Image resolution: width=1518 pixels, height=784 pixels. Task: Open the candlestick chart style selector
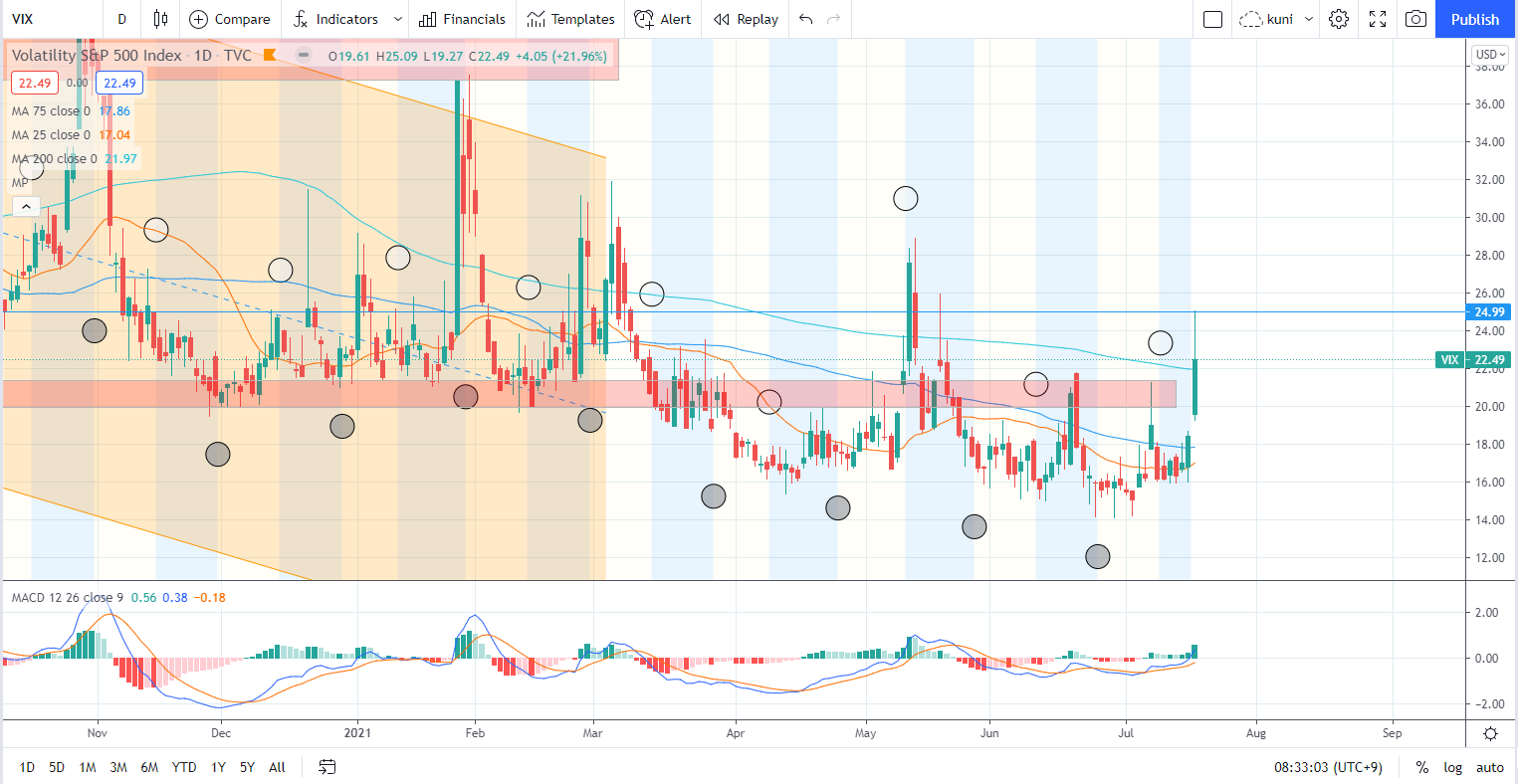pyautogui.click(x=160, y=19)
